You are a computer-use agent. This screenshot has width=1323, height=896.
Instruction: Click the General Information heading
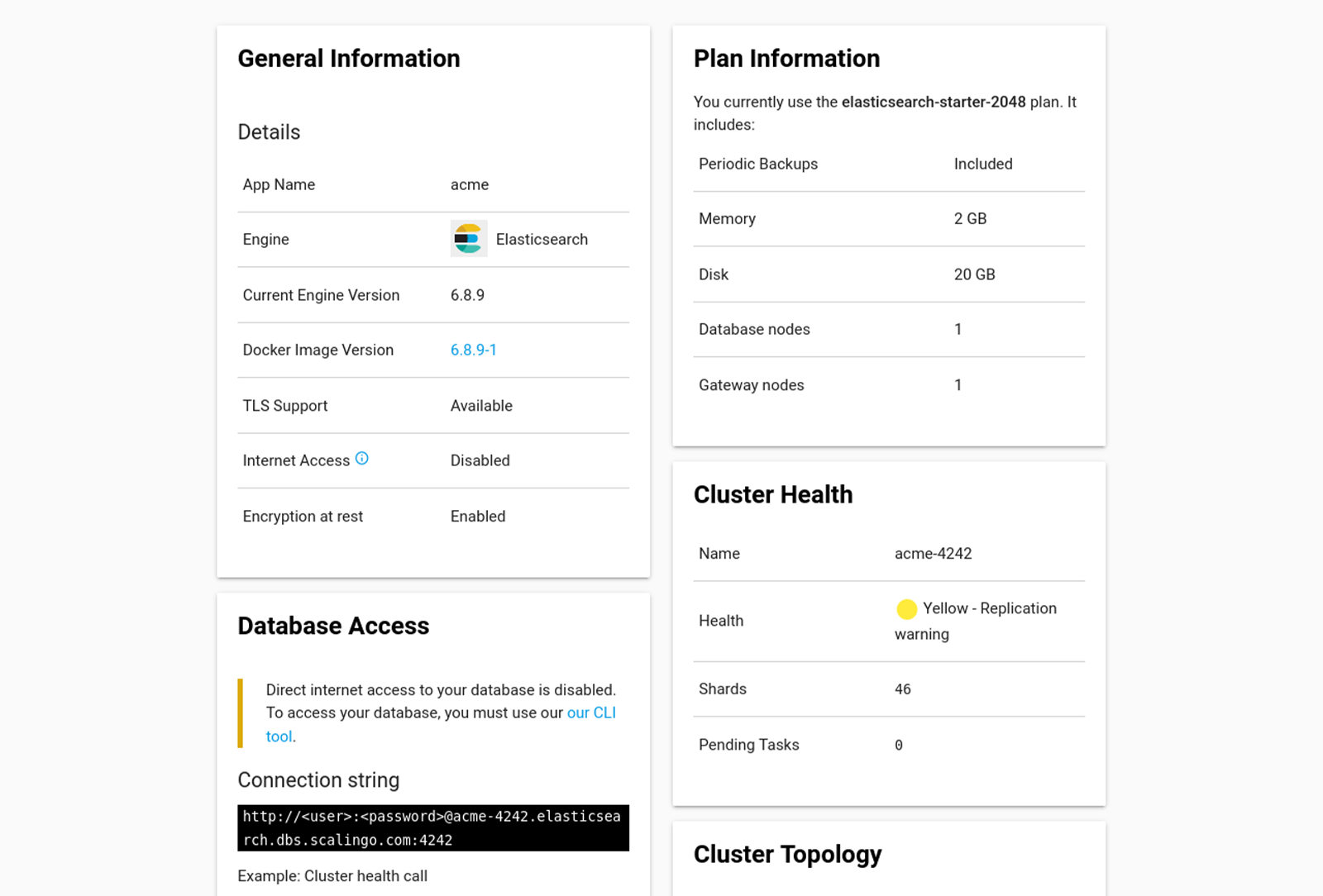348,59
